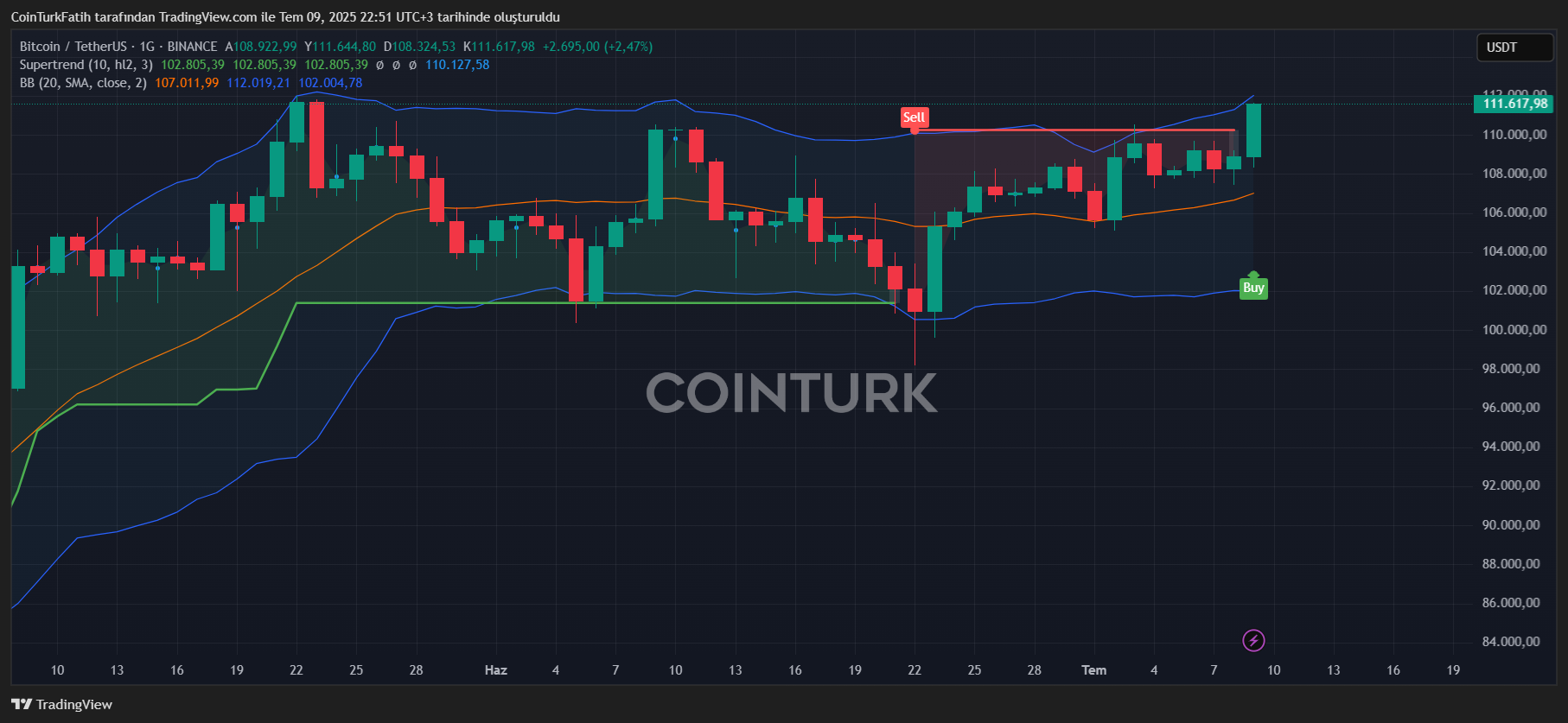Image resolution: width=1568 pixels, height=723 pixels.
Task: Click the 110.000,00 price axis label
Action: click(x=1514, y=134)
